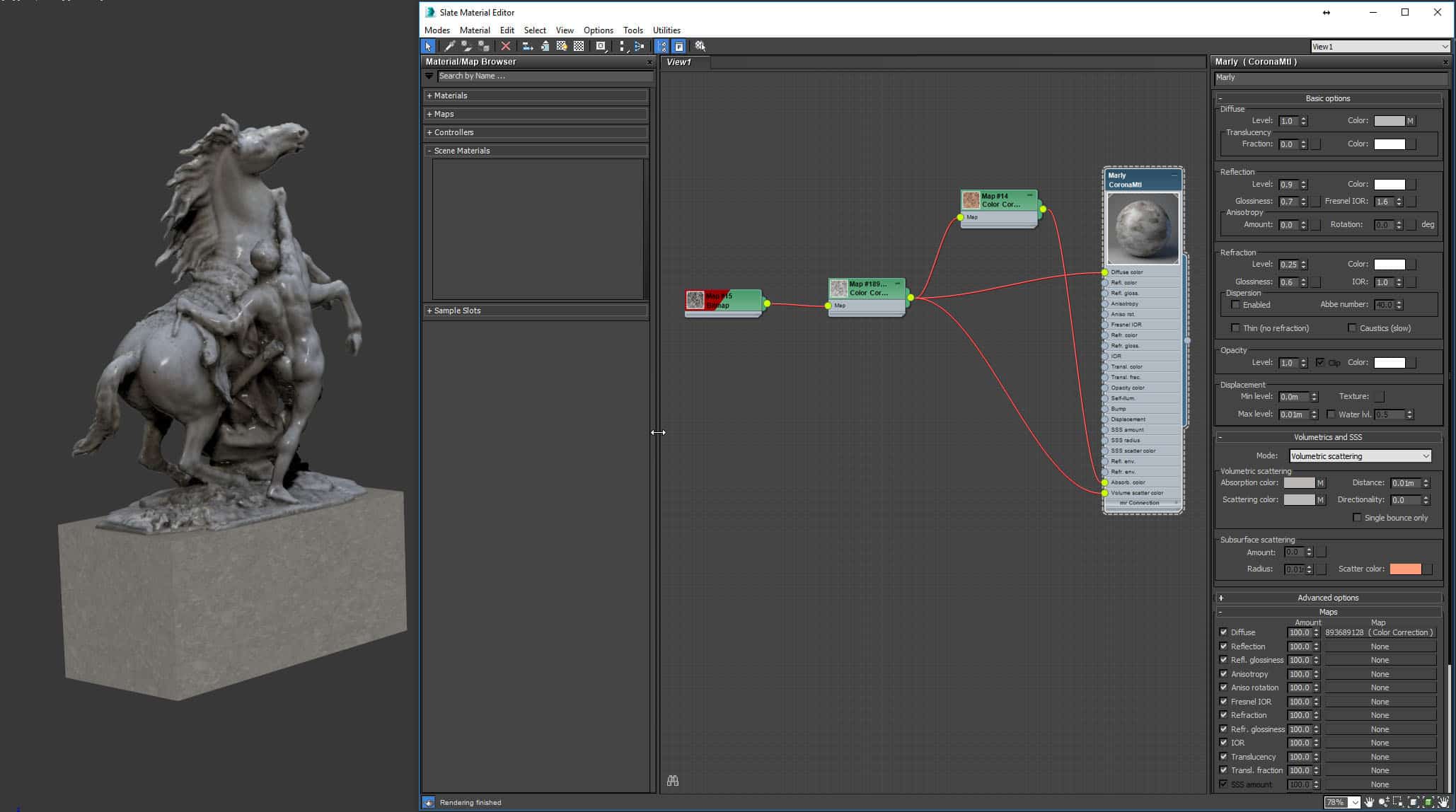Click Zoom Extents icon

coord(1413,802)
